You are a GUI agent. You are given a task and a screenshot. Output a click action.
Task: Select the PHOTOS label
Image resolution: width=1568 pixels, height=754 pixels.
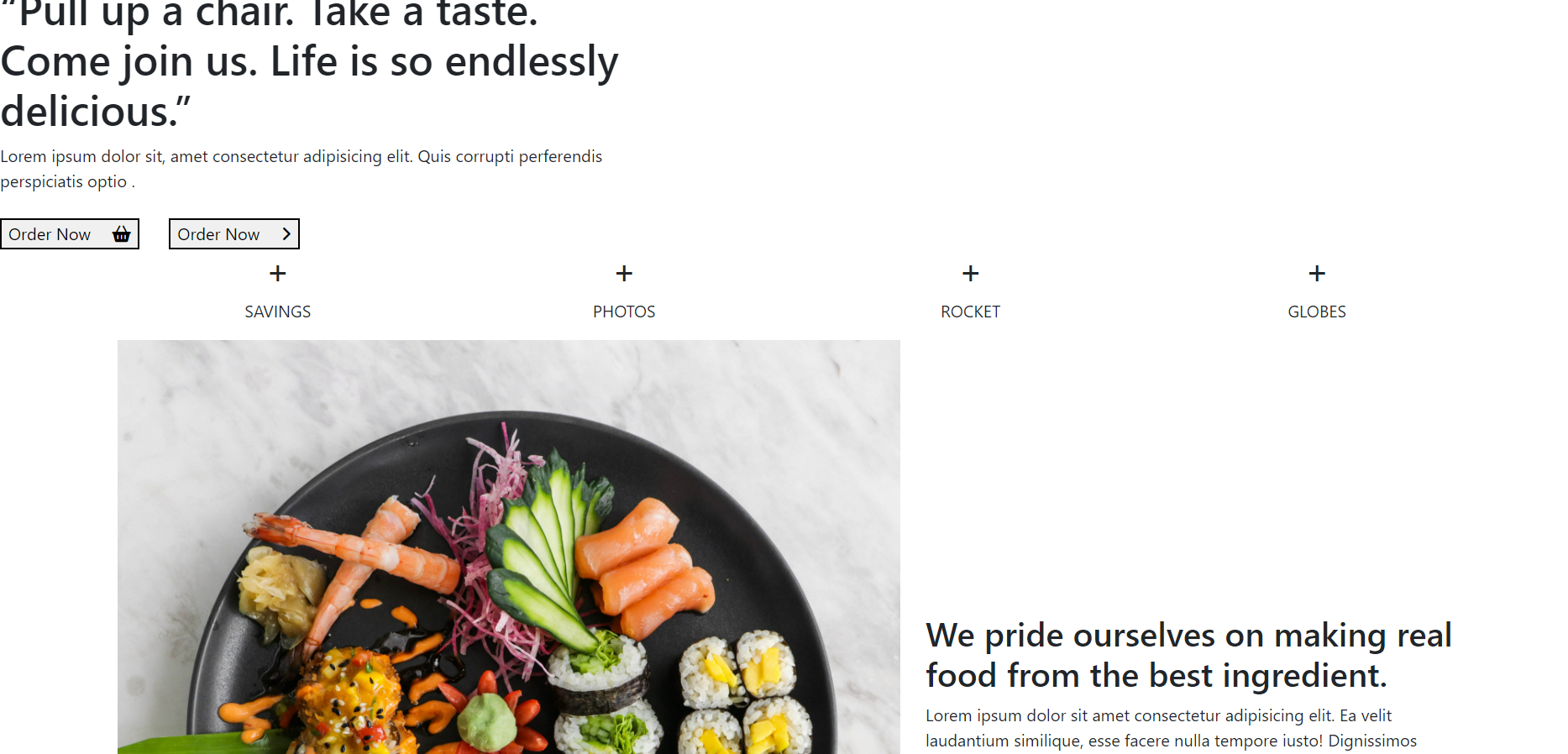624,312
